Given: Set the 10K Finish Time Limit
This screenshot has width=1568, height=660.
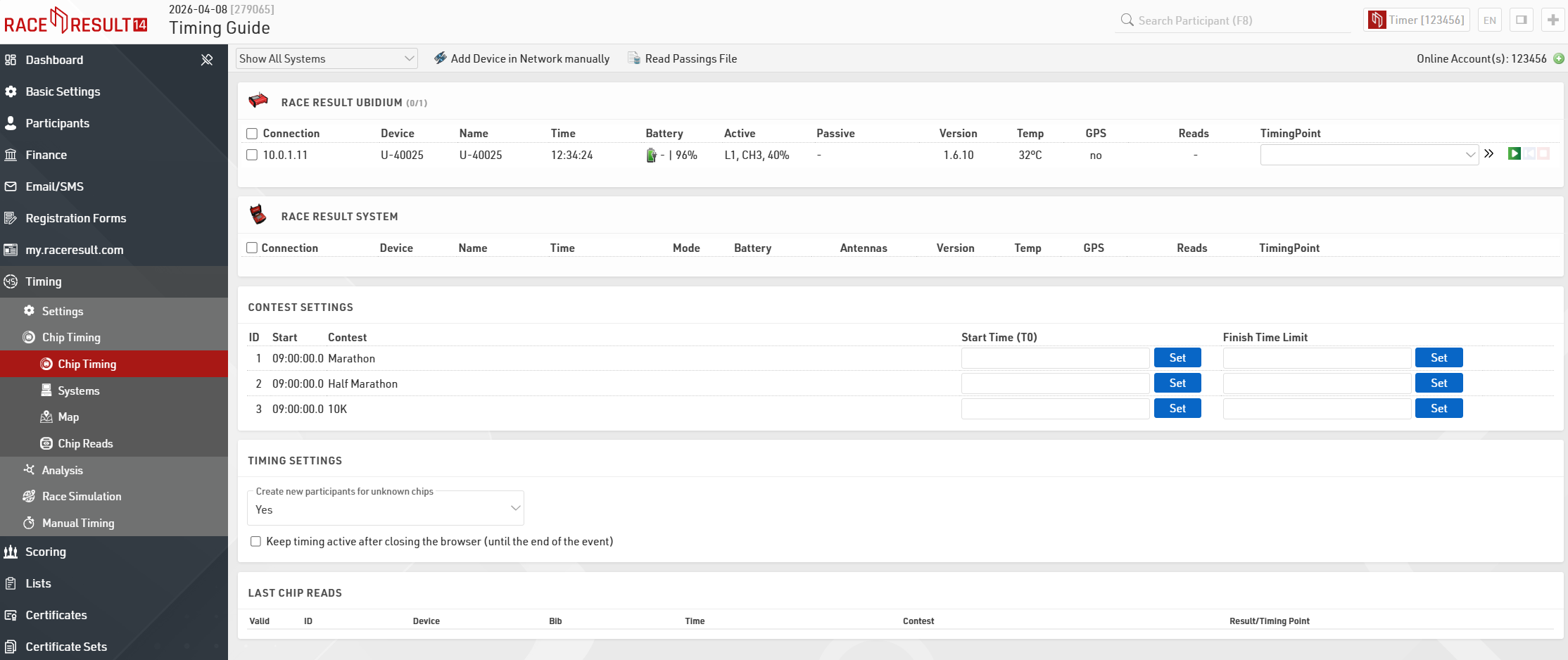Looking at the screenshot, I should pyautogui.click(x=1439, y=408).
